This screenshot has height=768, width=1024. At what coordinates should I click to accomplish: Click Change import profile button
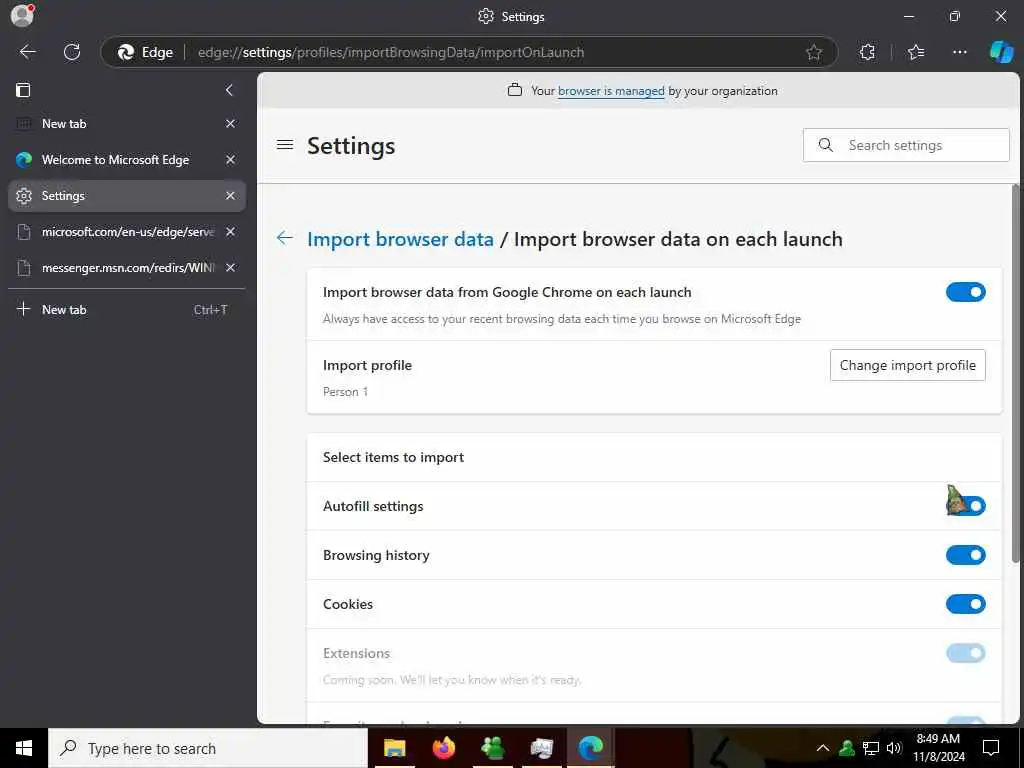(x=907, y=365)
